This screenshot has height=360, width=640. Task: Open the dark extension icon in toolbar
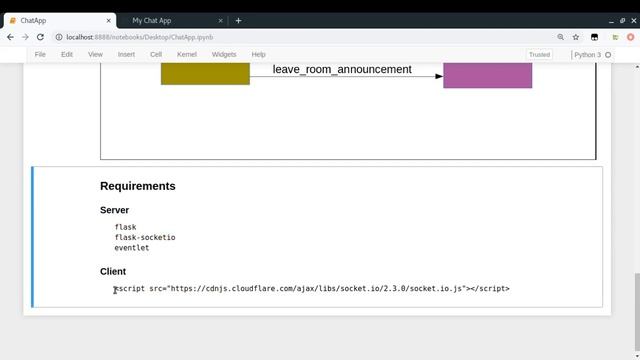(594, 37)
